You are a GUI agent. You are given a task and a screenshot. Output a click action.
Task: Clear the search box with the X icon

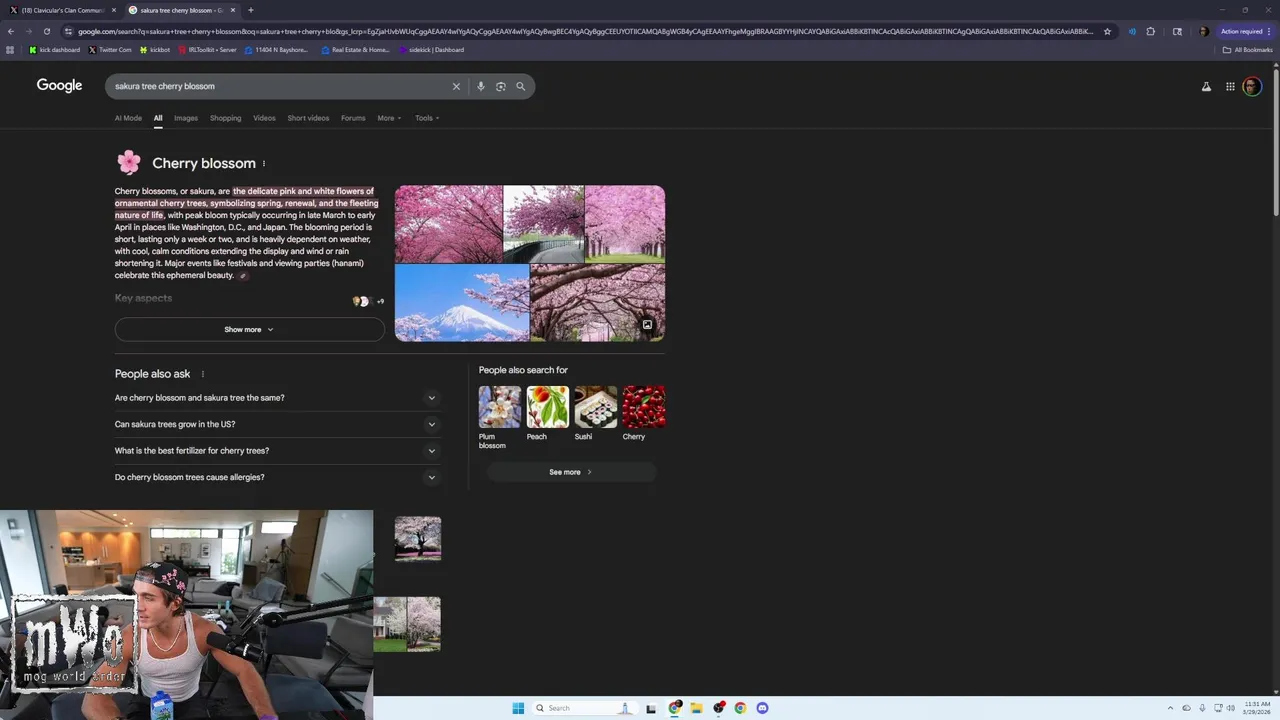coord(456,86)
